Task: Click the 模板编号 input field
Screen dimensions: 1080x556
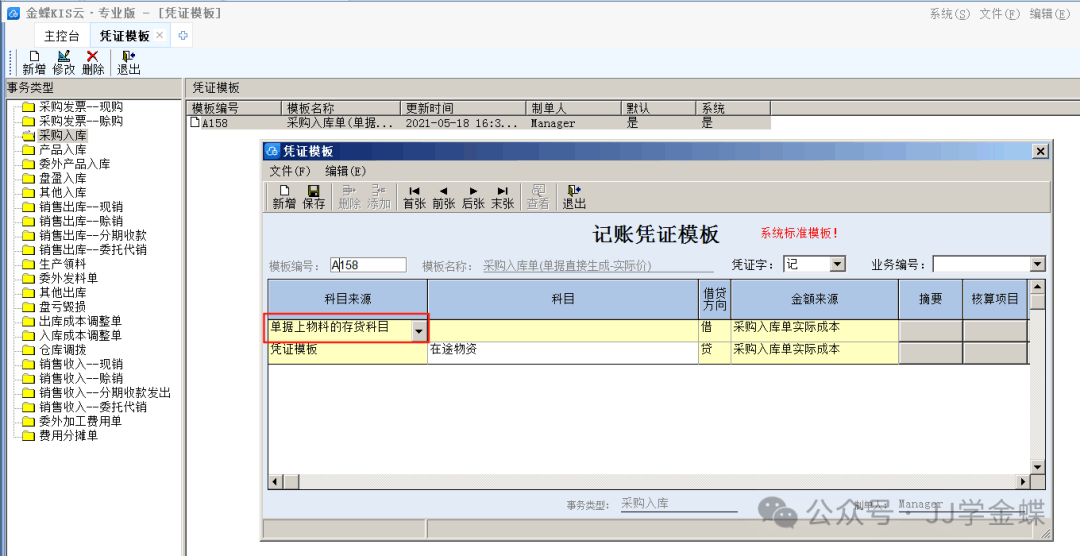Action: tap(368, 265)
